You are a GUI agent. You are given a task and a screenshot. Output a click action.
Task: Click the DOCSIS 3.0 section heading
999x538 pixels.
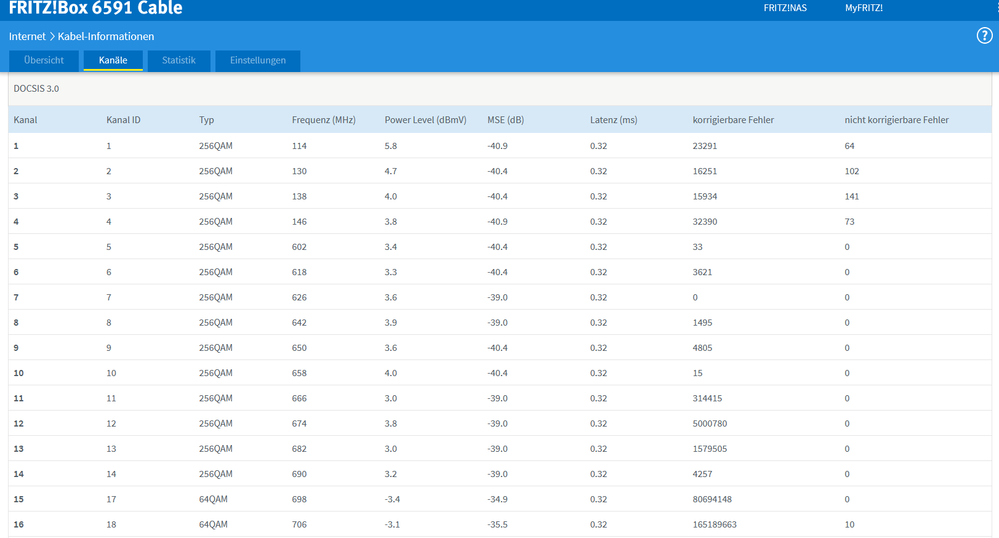point(36,89)
